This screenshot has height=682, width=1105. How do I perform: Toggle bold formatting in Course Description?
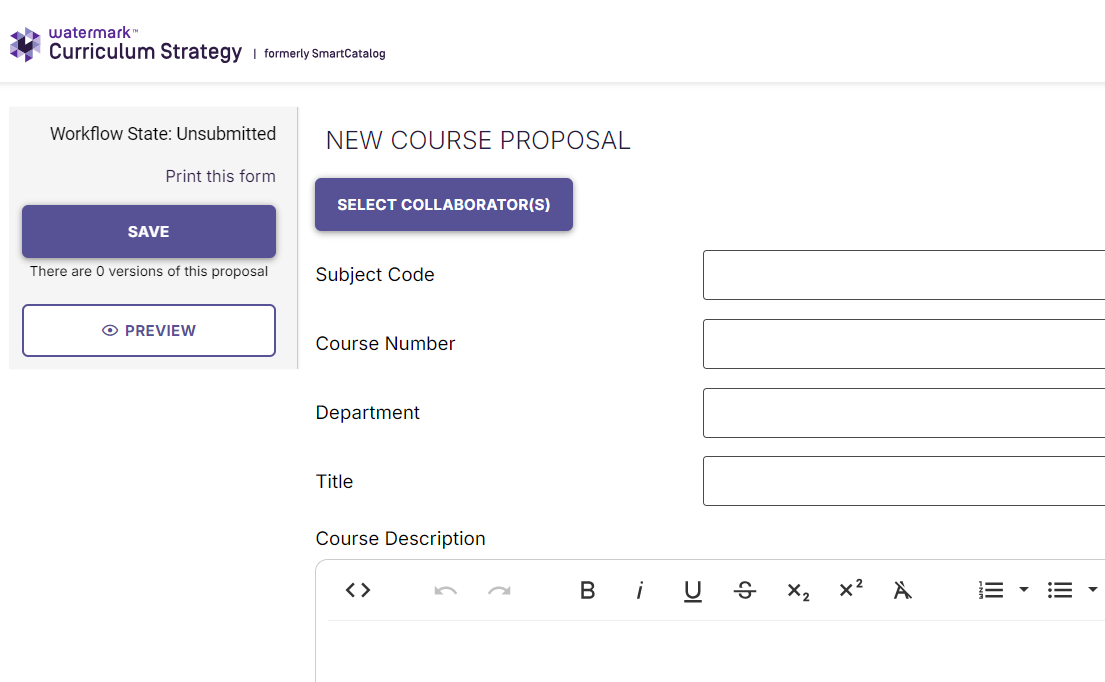[587, 590]
